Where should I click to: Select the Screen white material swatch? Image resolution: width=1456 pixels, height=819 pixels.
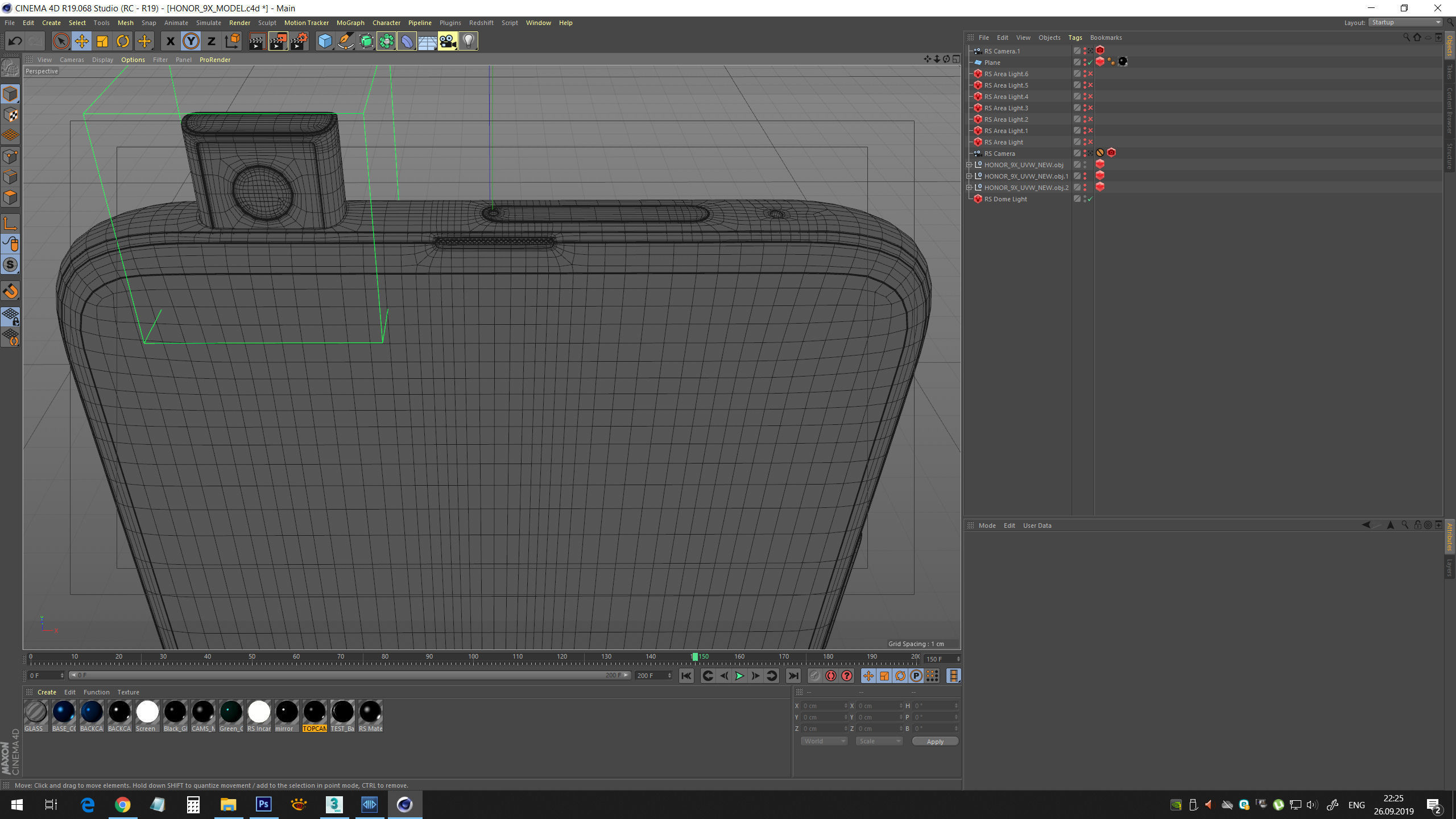click(147, 712)
